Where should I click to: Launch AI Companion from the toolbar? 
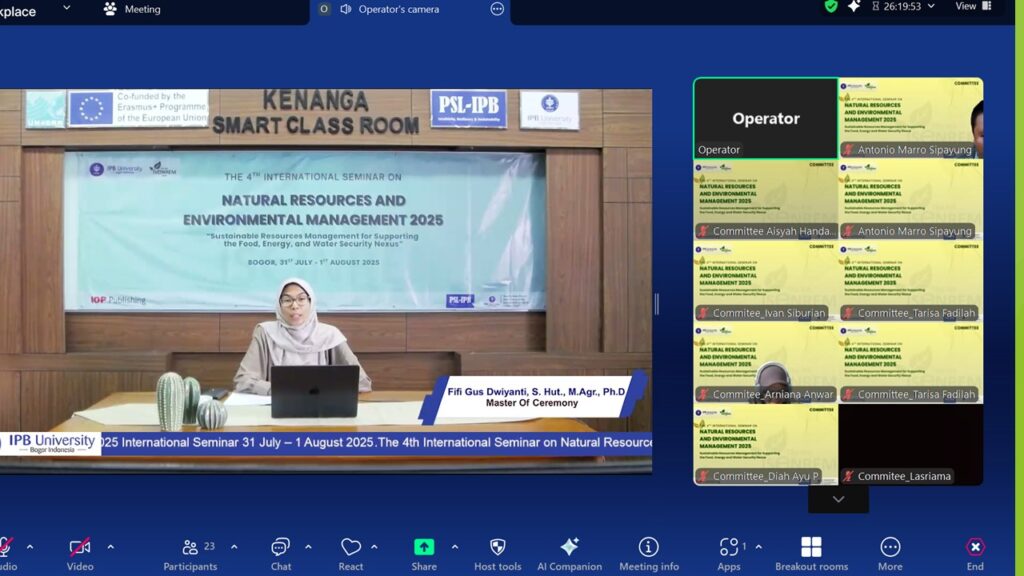(x=569, y=548)
